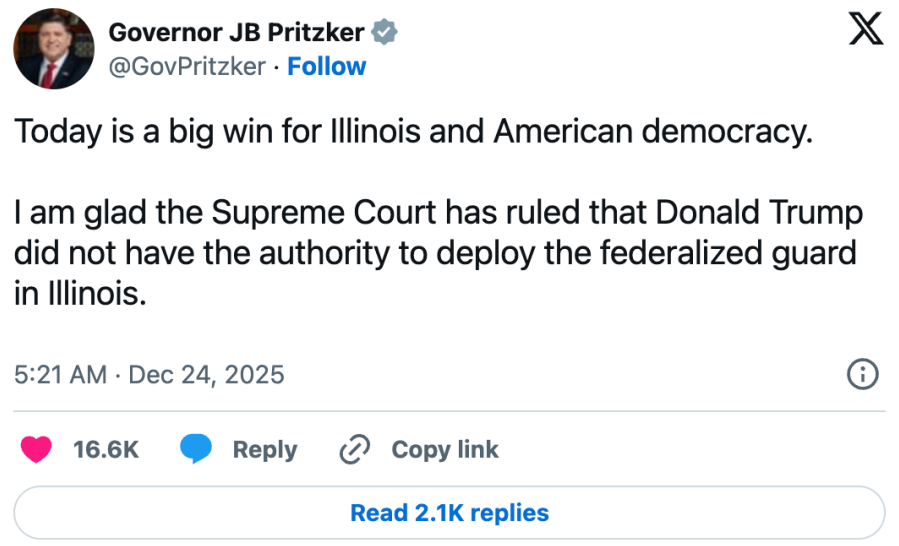This screenshot has width=899, height=546.
Task: Click the "I am glad" line of the tweet
Action: [438, 214]
